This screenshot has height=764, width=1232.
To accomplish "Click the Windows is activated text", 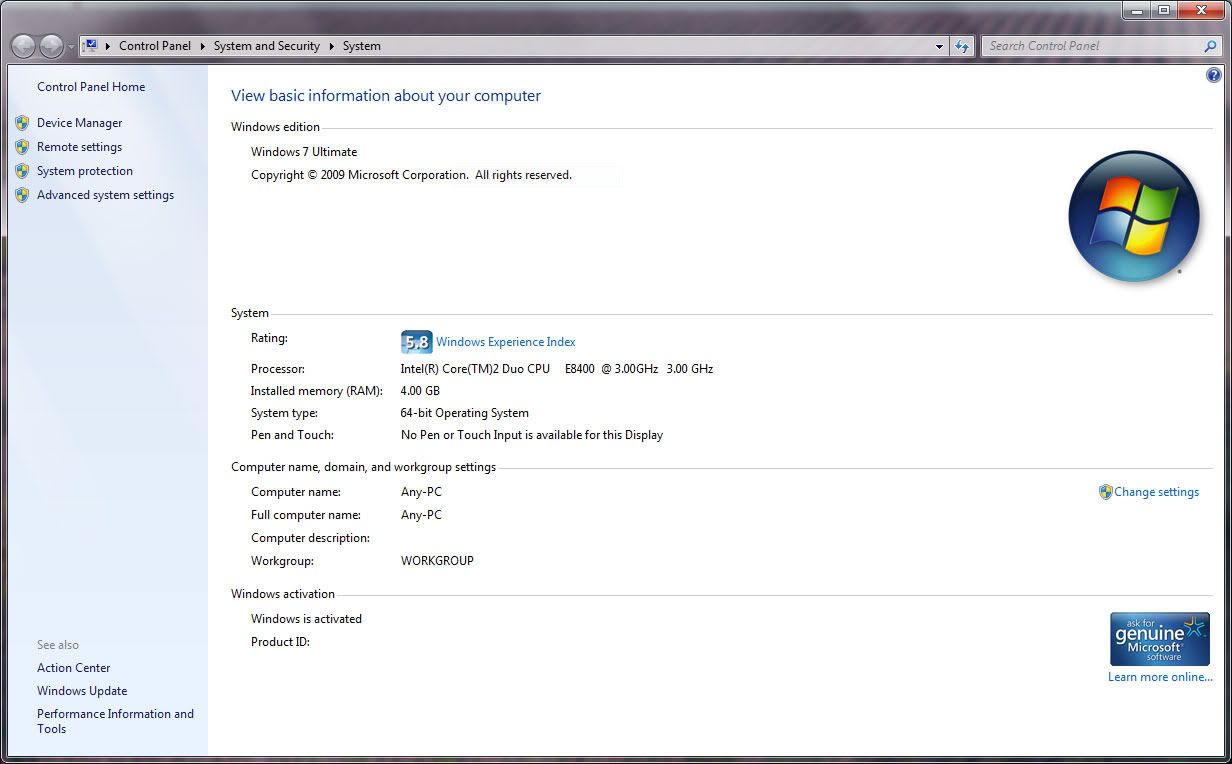I will coord(306,619).
